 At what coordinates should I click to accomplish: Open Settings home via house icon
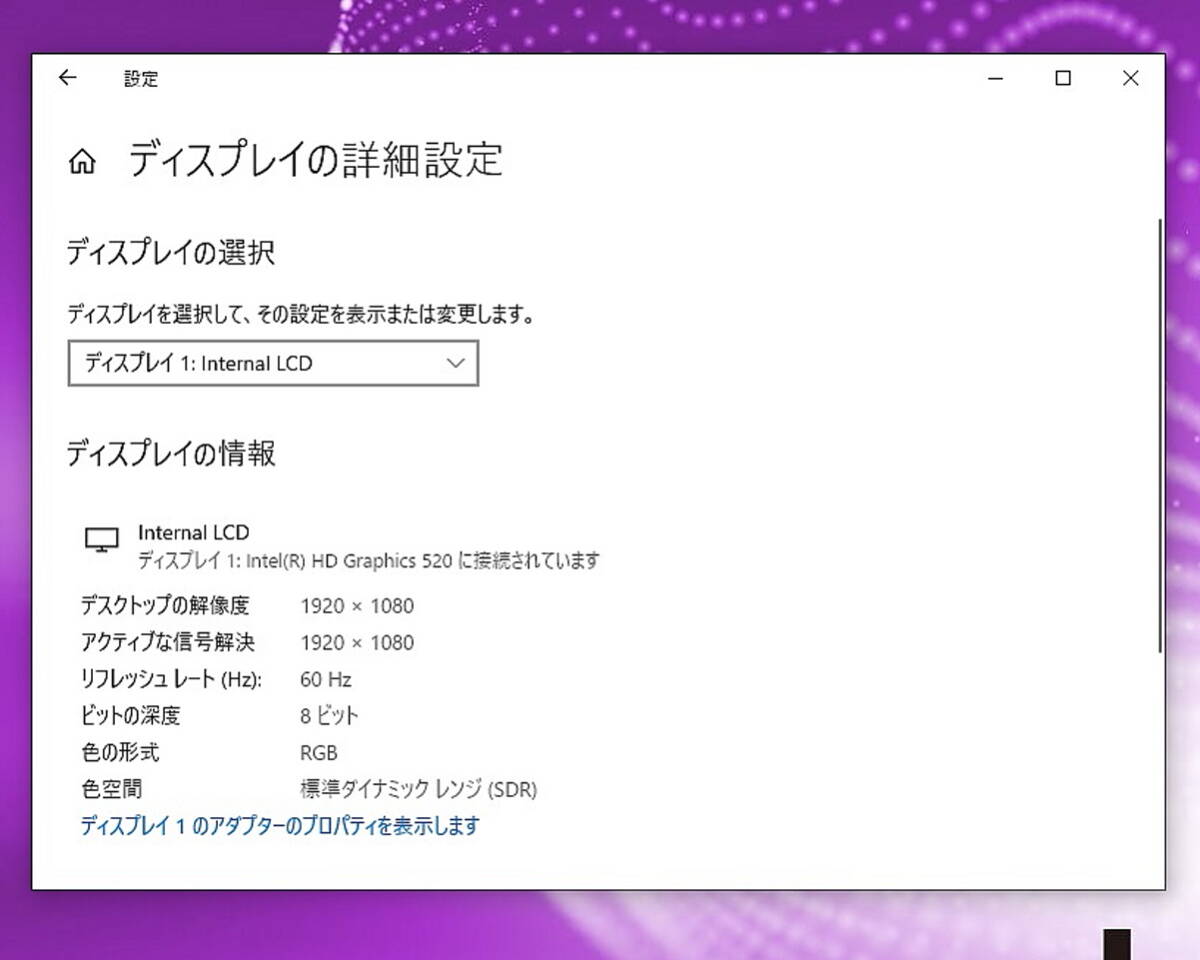click(x=82, y=162)
